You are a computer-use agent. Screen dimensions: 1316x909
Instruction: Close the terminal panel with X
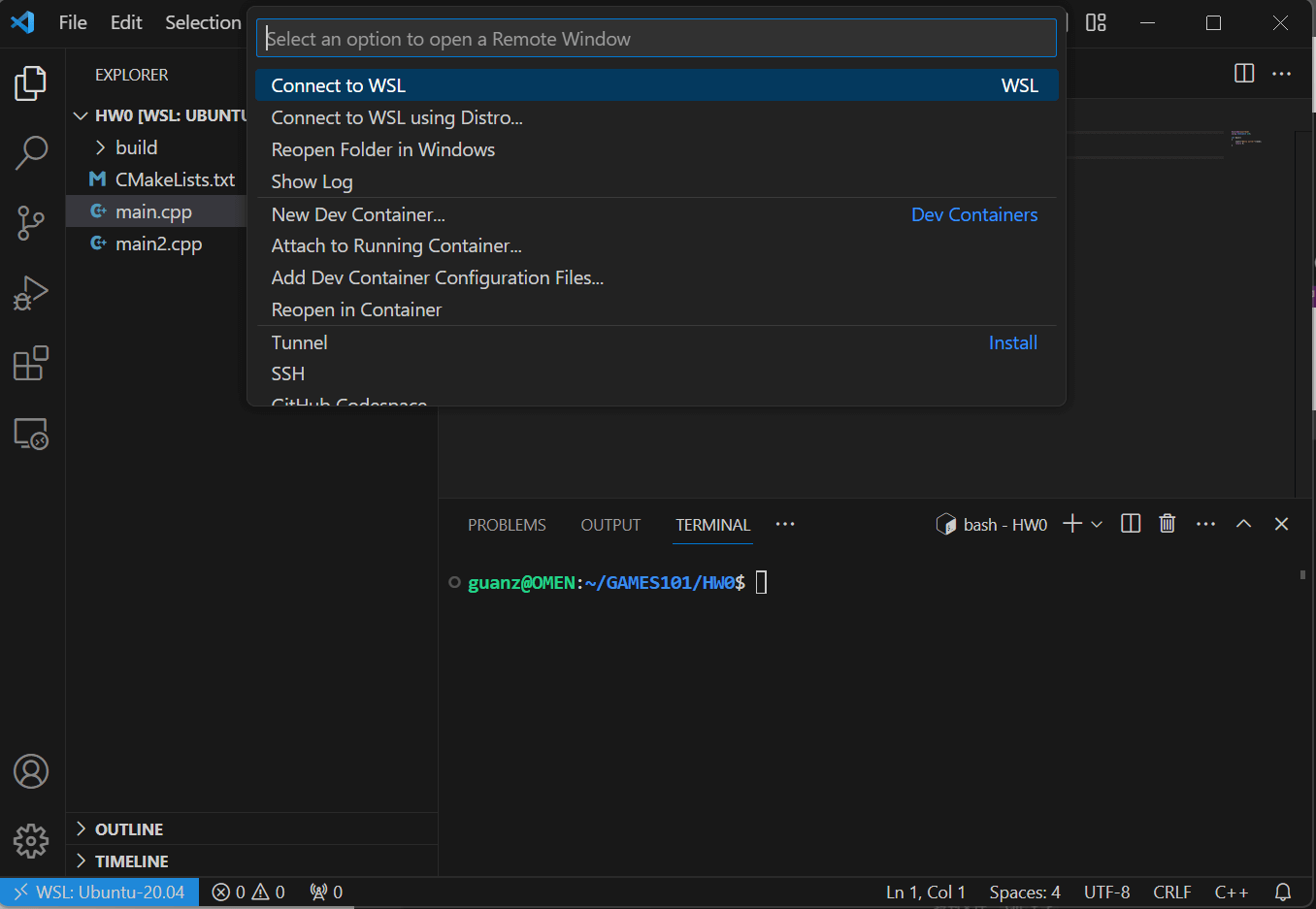coord(1281,524)
